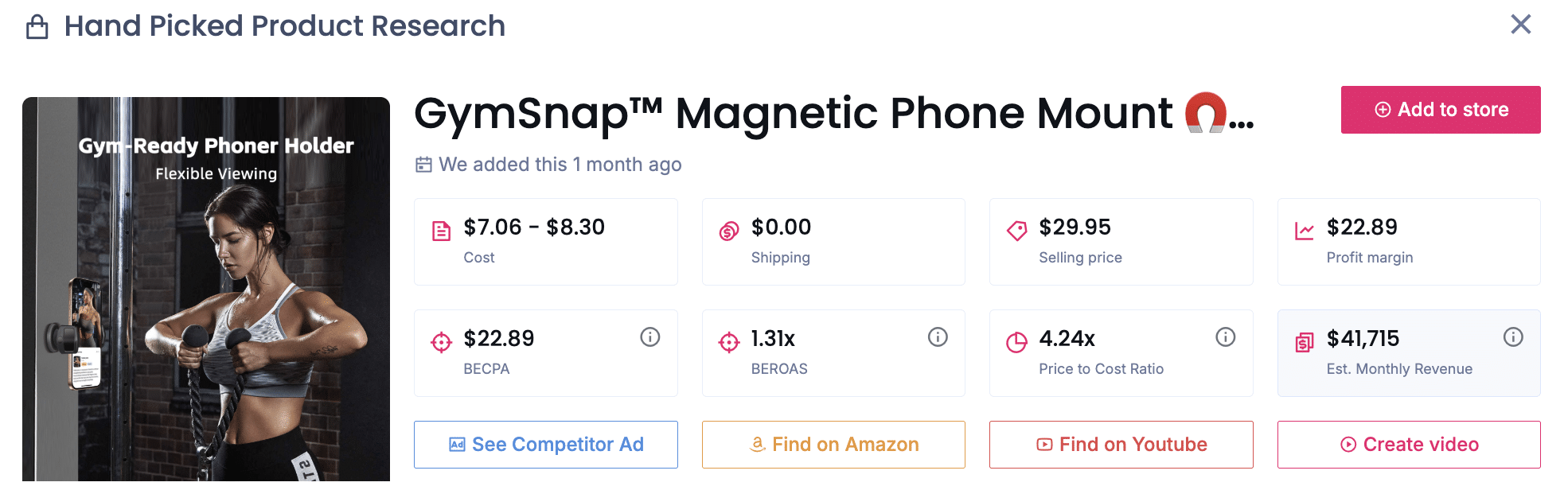Open See Competitor Ad
Image resolution: width=1568 pixels, height=490 pixels.
coord(545,444)
